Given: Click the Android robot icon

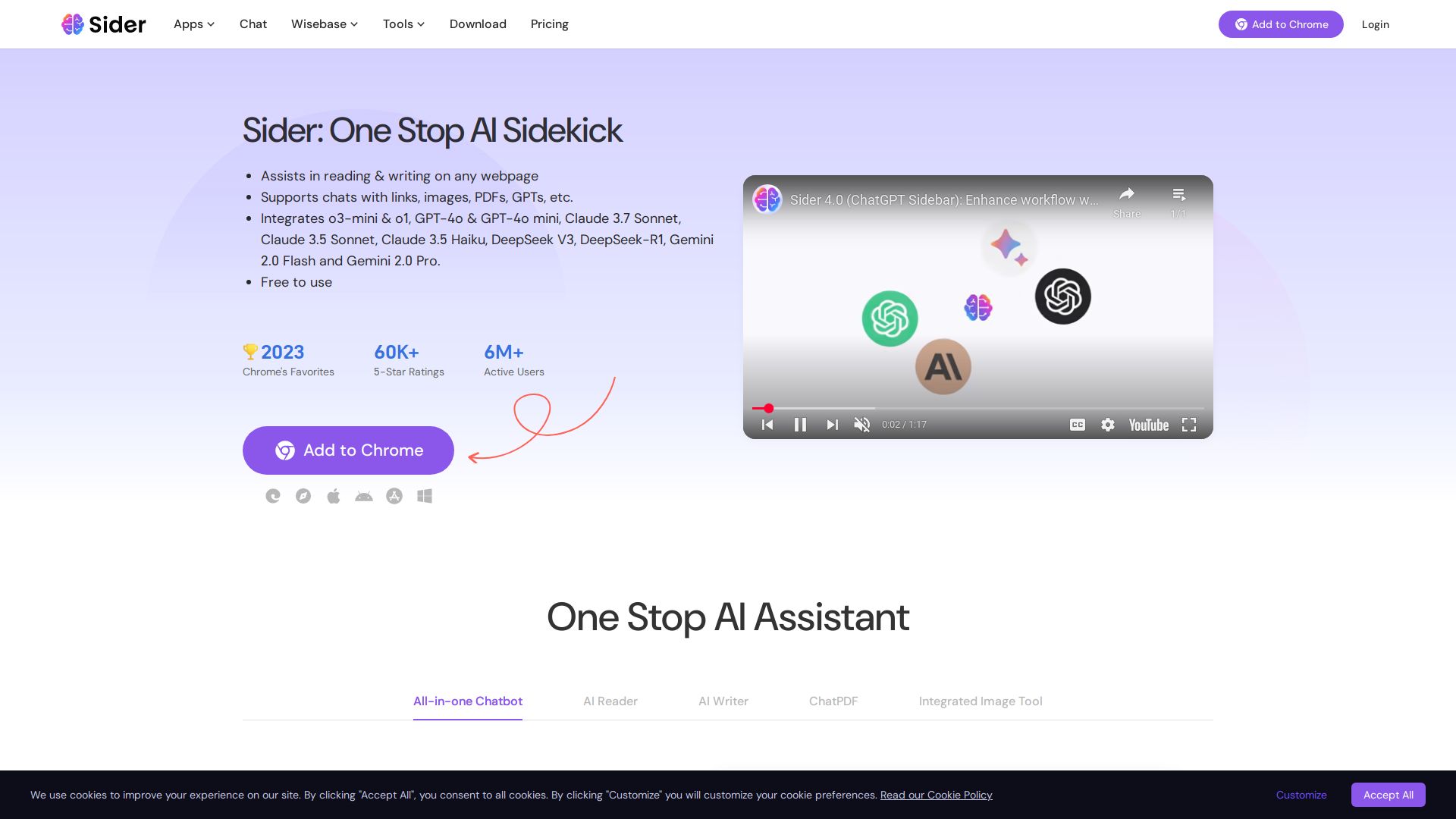Looking at the screenshot, I should point(364,496).
